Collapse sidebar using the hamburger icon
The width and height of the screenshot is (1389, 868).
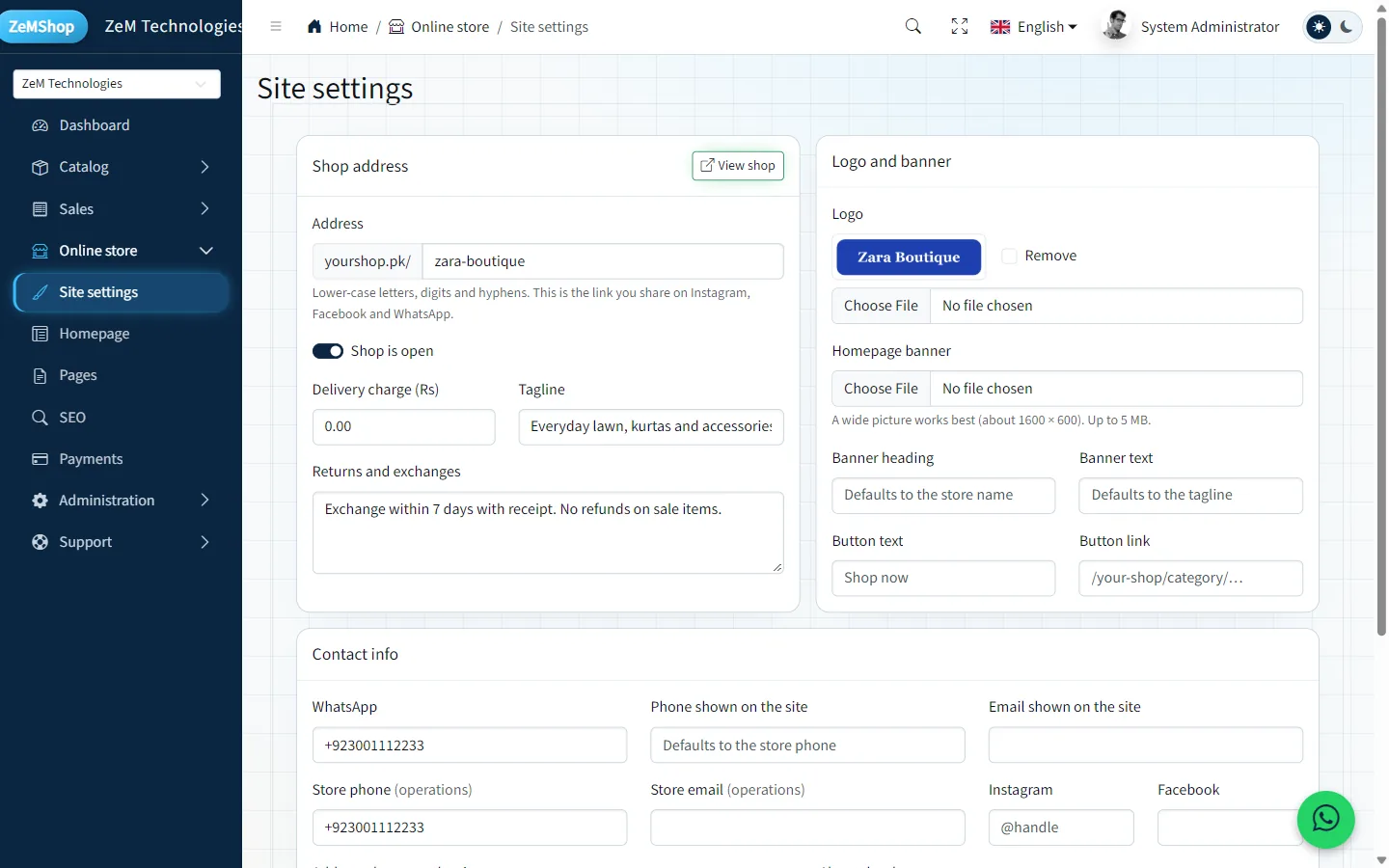click(x=276, y=27)
